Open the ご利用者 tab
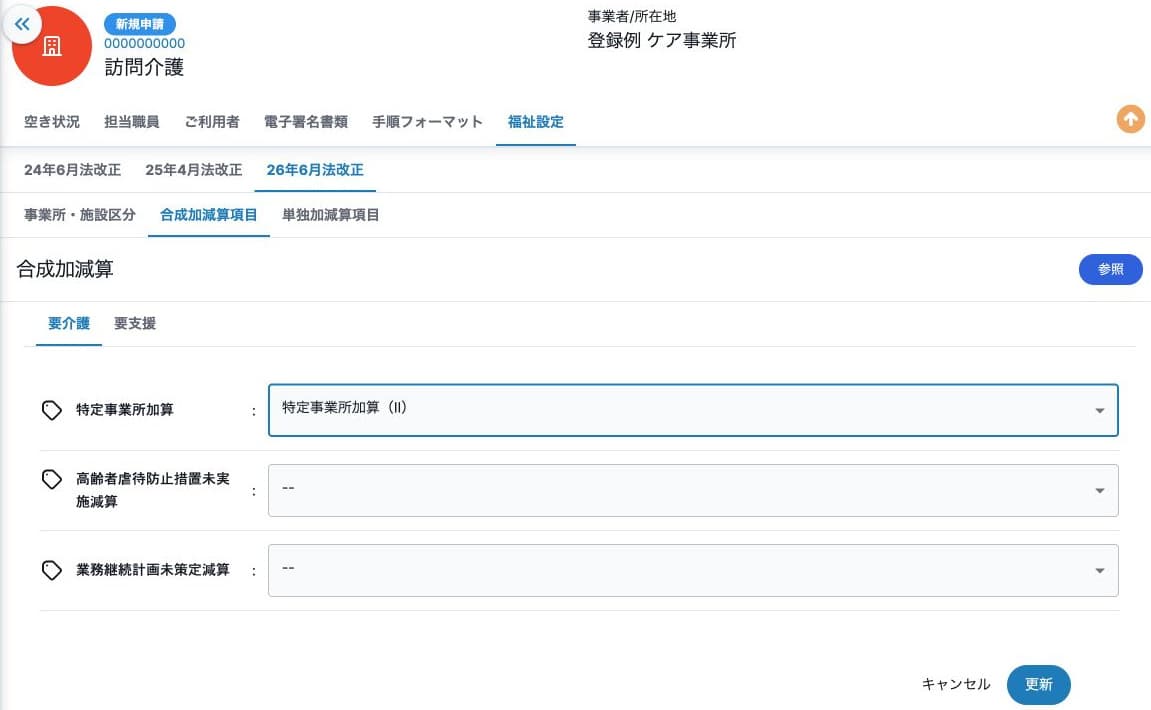Screen dimensions: 1151x710 [211, 122]
